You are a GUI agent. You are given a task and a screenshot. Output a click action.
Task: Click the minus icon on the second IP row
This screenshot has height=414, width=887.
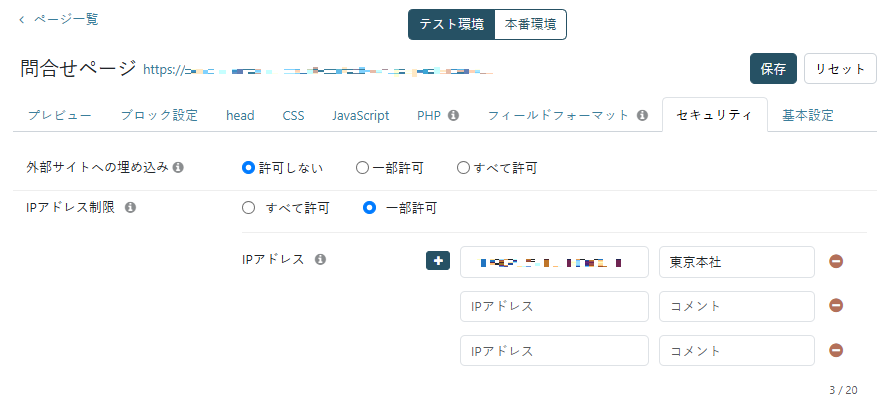(836, 306)
